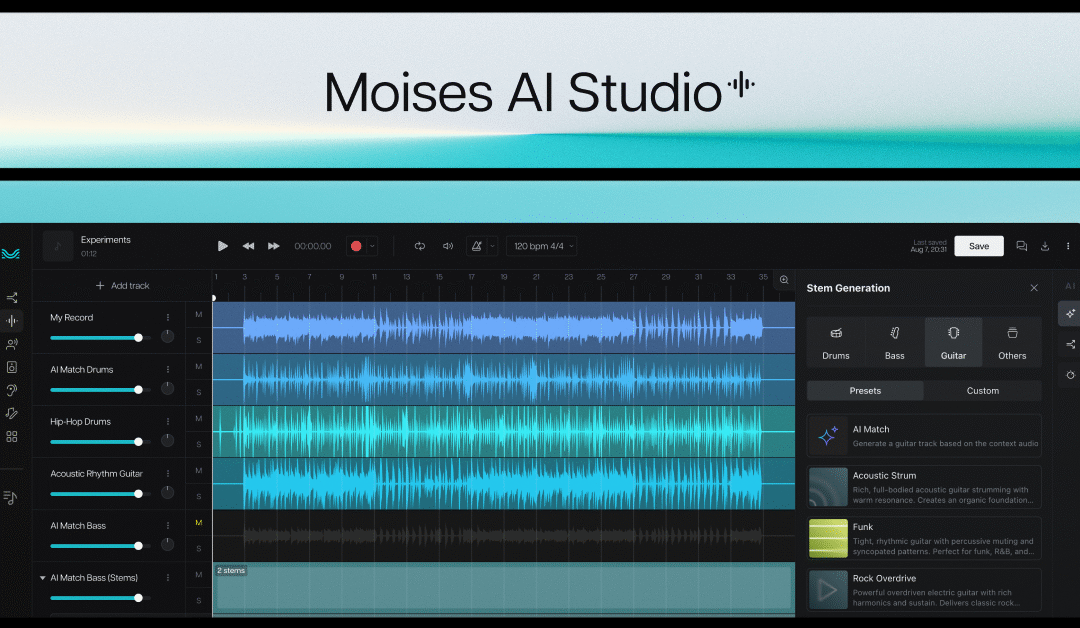The width and height of the screenshot is (1080, 628).
Task: Open the metronome options dropdown arrow
Action: tap(493, 245)
